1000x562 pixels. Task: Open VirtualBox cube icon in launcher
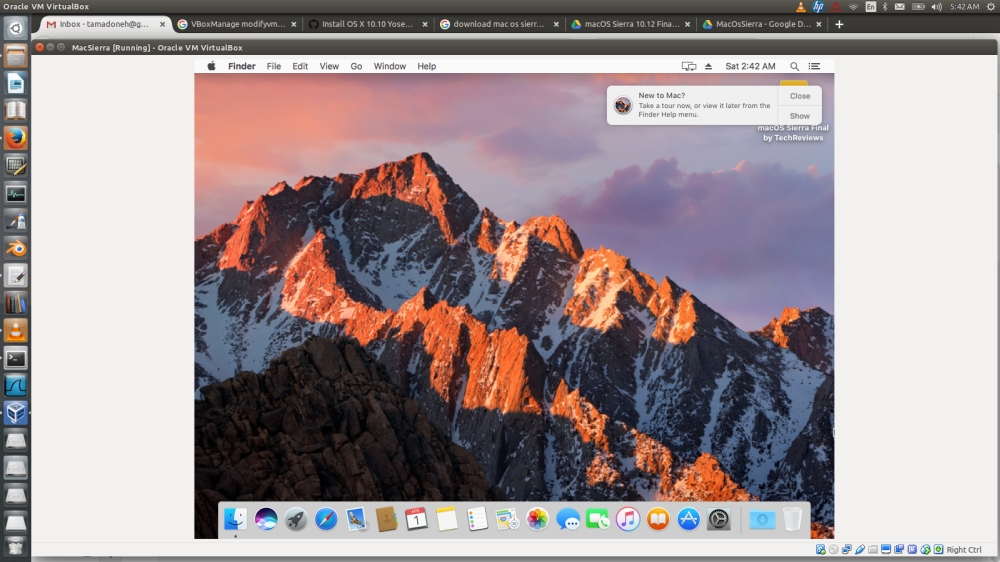point(15,413)
